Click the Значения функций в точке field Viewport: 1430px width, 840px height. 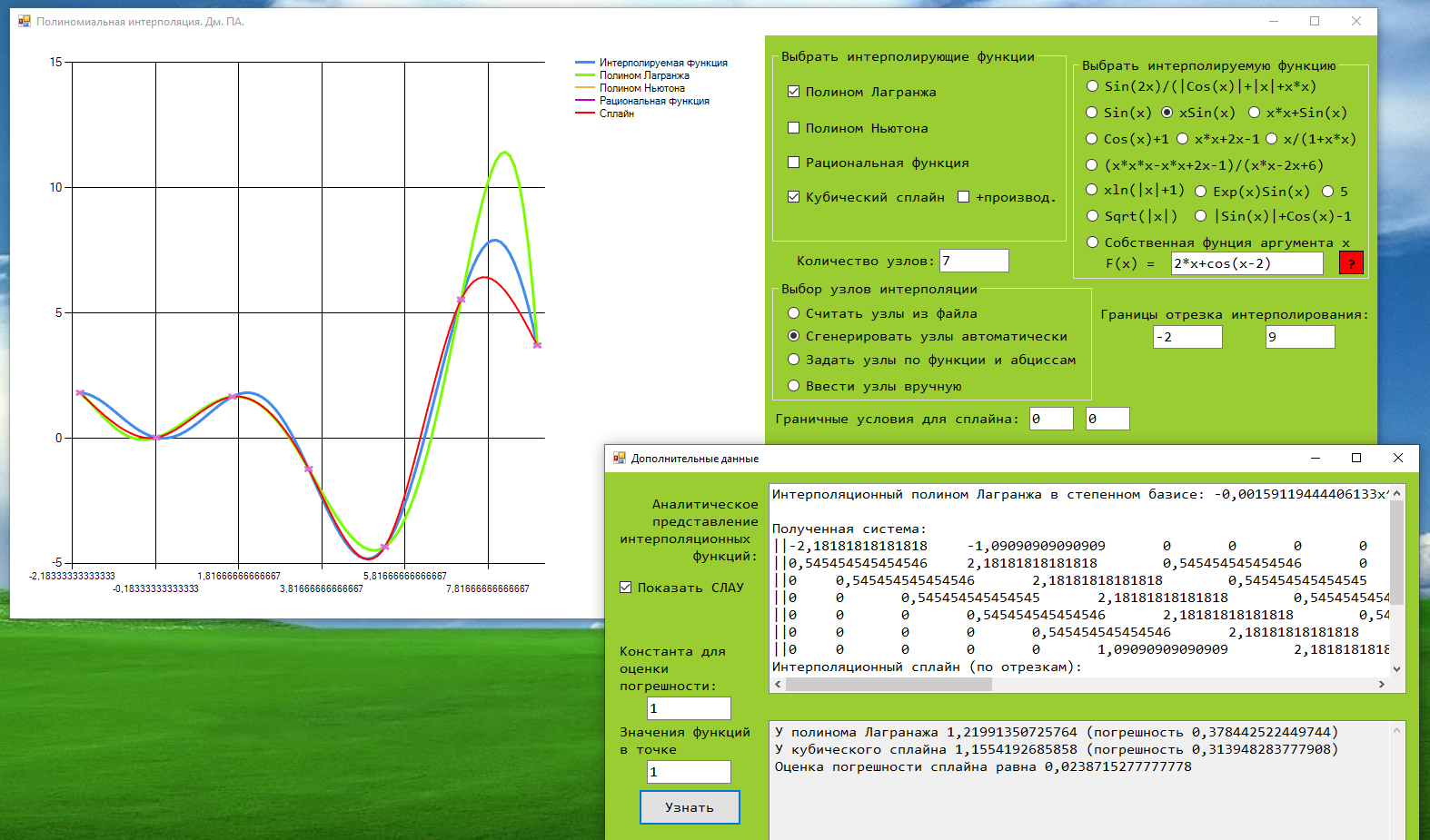point(689,772)
